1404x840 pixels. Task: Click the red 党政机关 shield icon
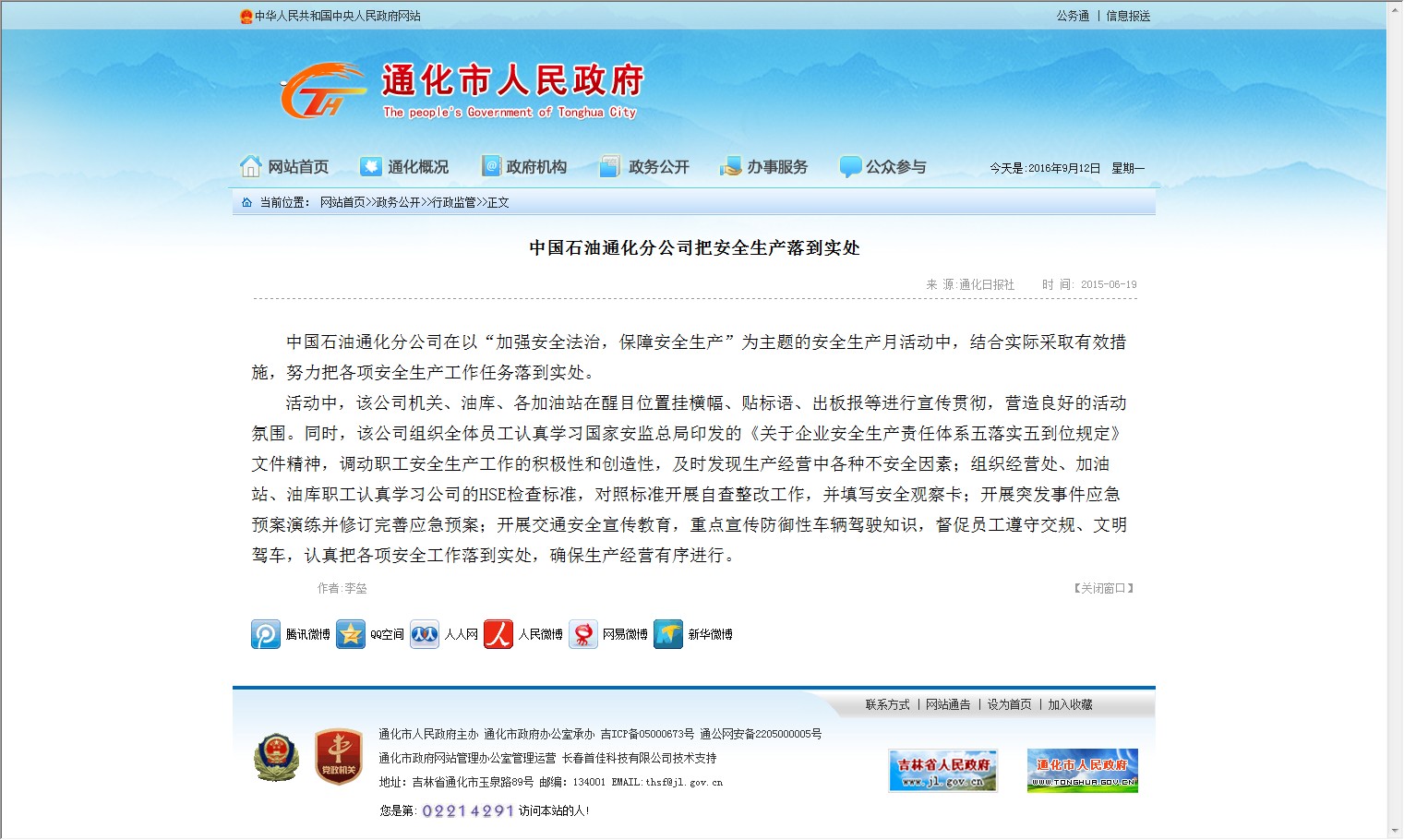click(x=339, y=758)
